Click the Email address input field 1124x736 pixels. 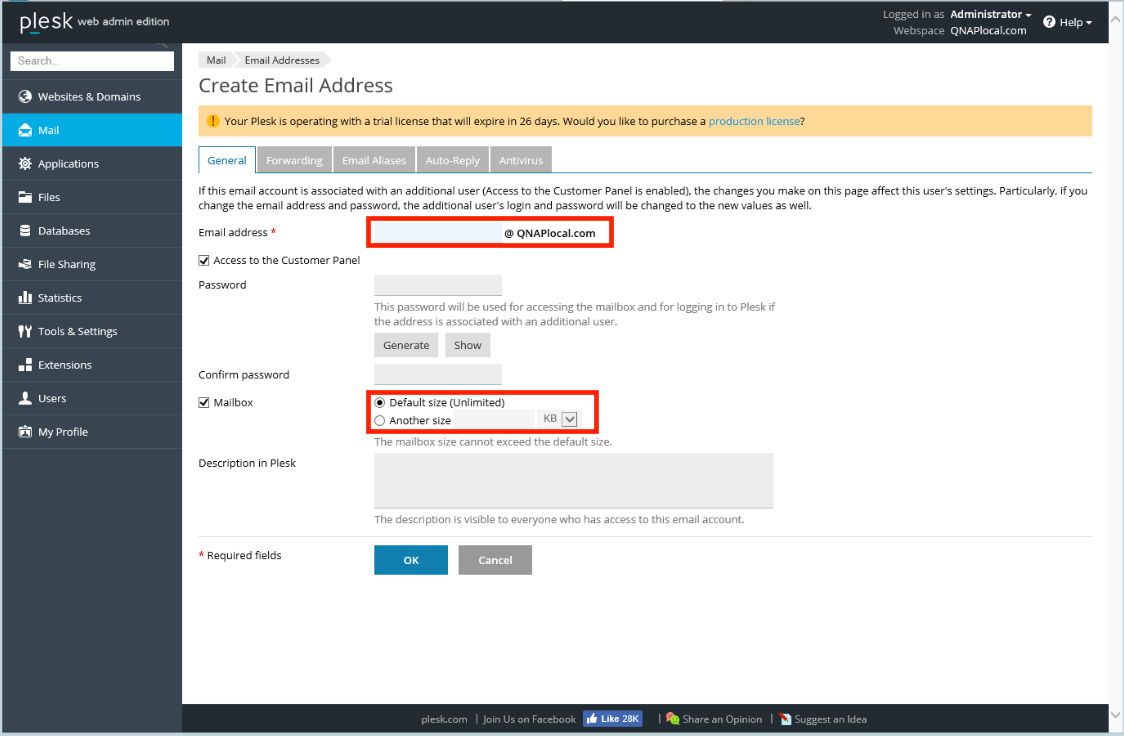[x=437, y=232]
